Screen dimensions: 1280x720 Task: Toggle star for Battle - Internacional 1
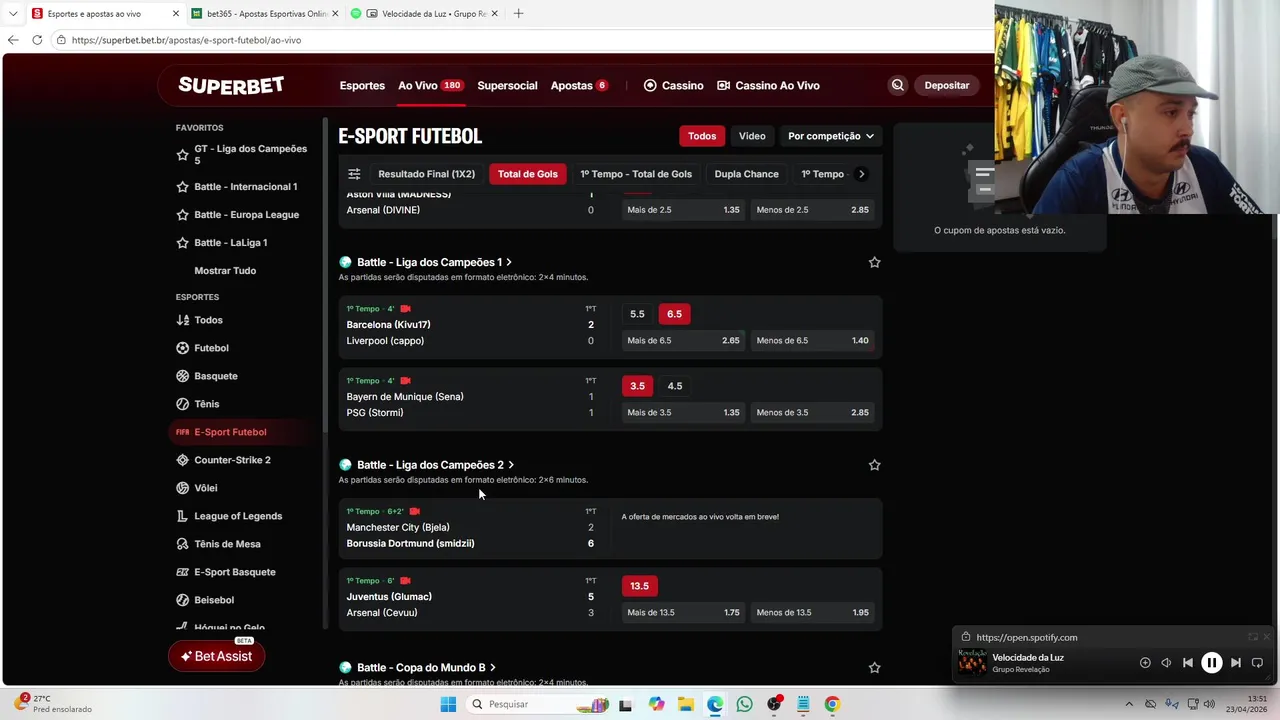(x=182, y=187)
